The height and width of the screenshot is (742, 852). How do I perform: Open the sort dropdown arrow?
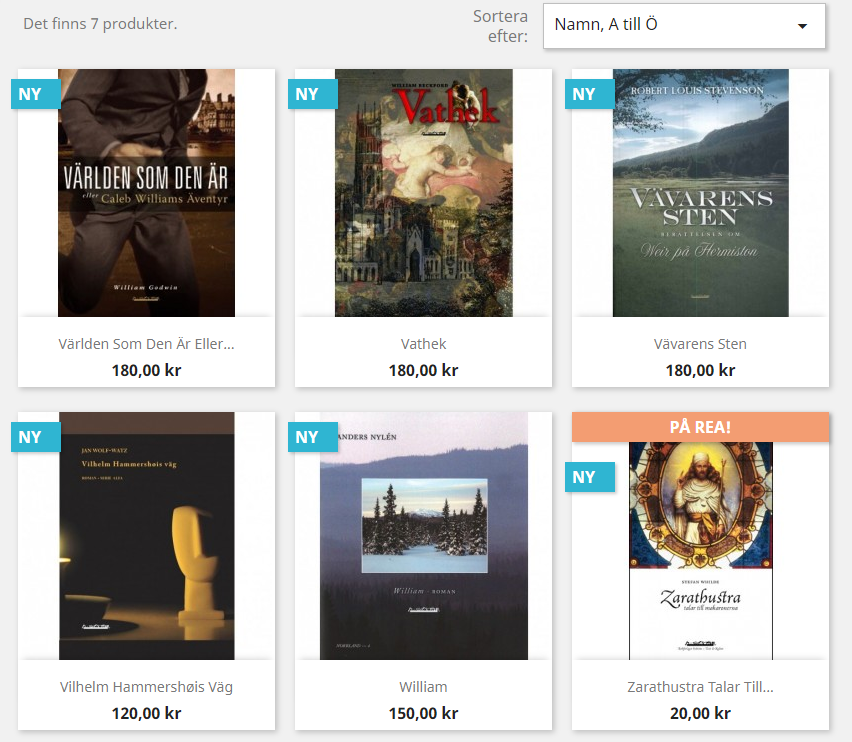click(802, 26)
